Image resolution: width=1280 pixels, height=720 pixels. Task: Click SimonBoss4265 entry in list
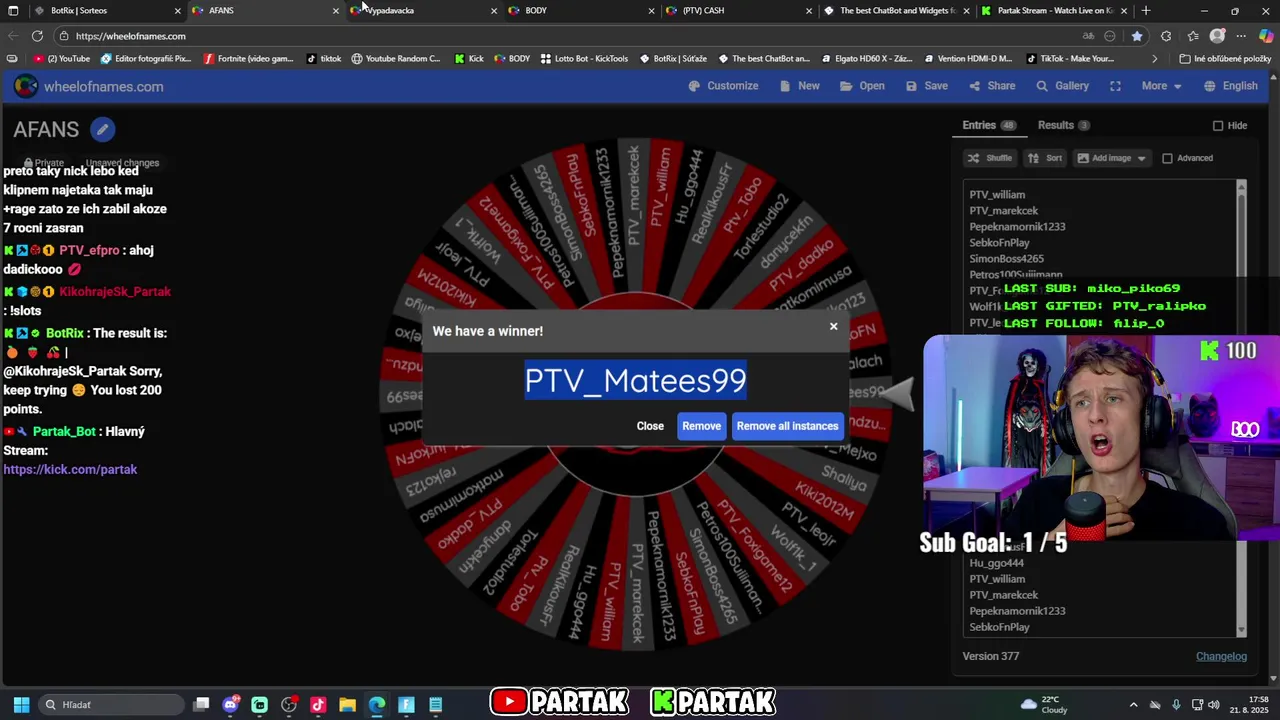(1006, 259)
